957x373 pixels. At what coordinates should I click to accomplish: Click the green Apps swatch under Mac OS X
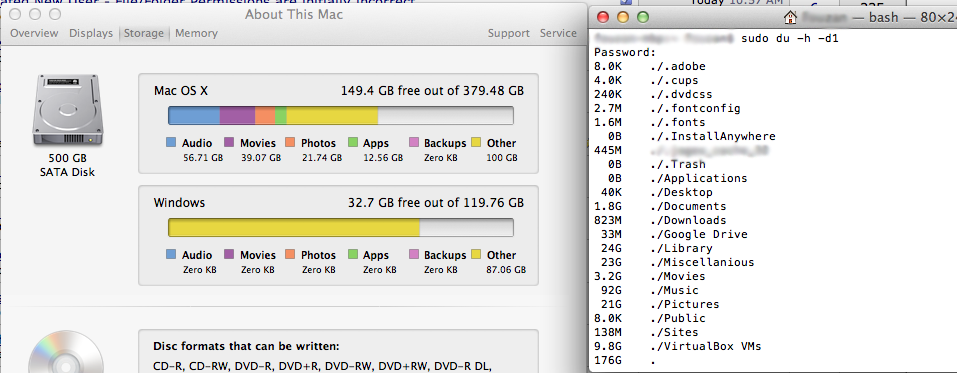click(353, 143)
